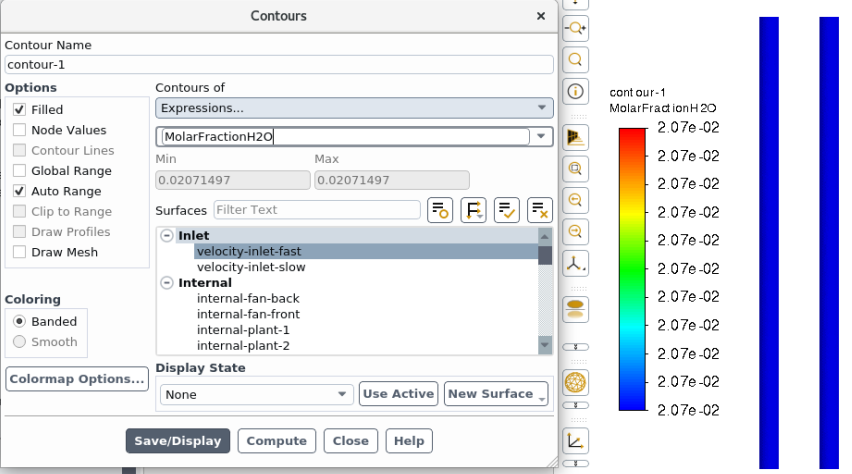This screenshot has width=852, height=474.
Task: Click the select-all surfaces checkmark icon
Action: click(x=506, y=210)
